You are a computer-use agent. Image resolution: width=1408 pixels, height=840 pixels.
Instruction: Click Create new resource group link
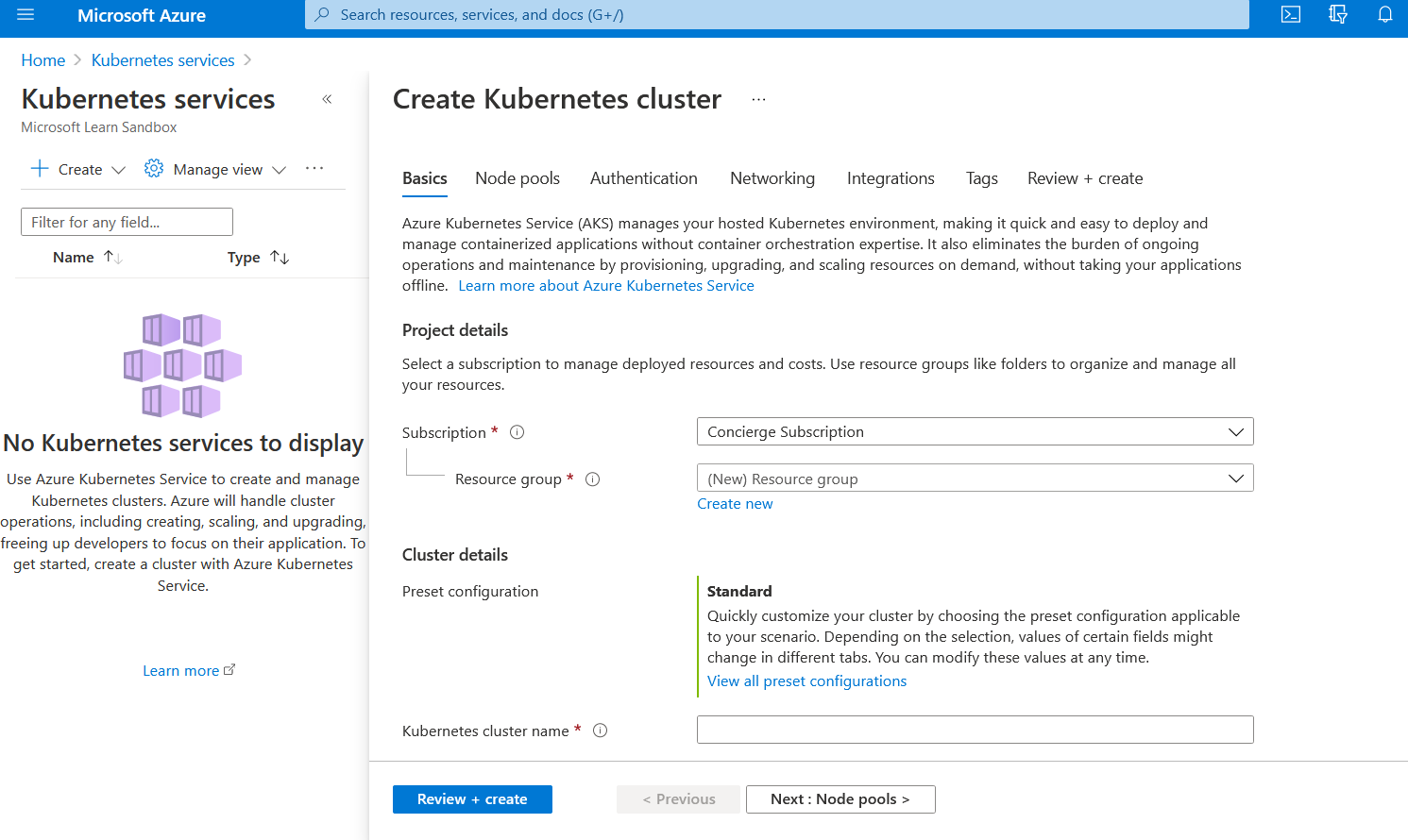[735, 503]
